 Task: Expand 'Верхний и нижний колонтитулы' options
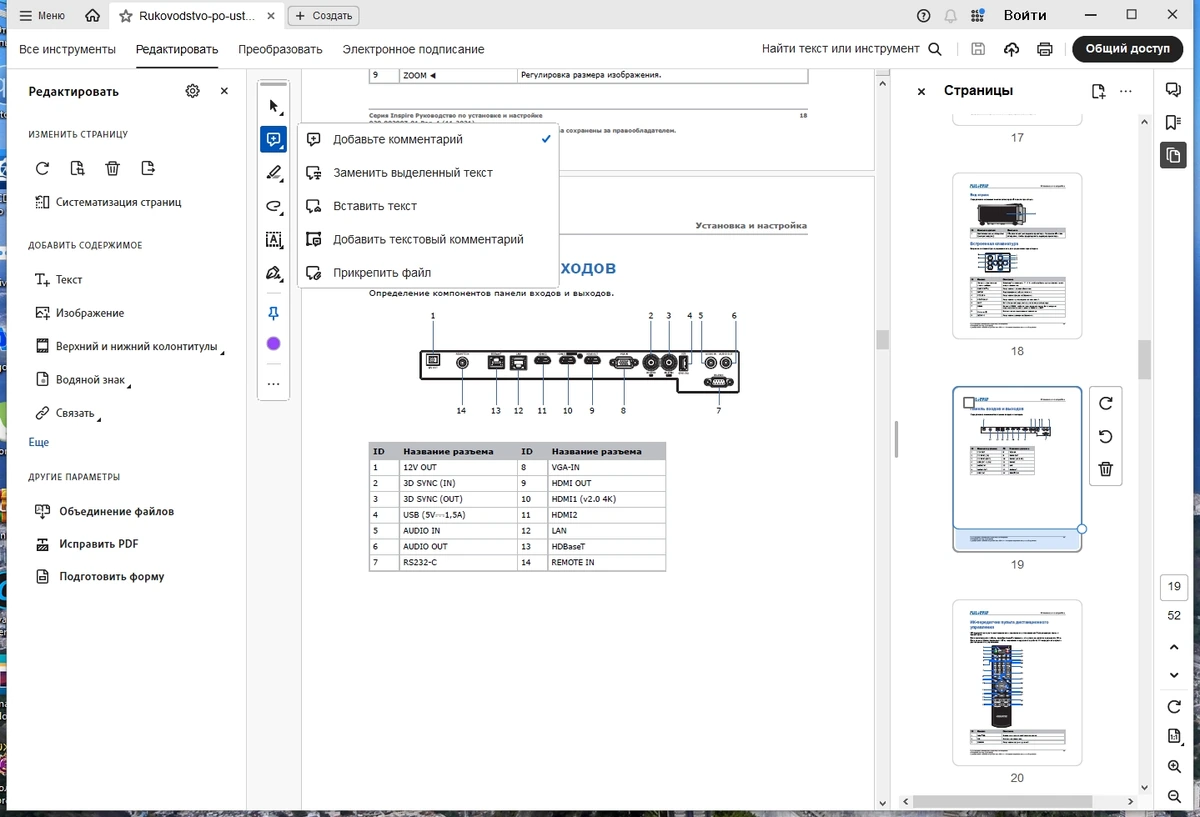click(129, 346)
